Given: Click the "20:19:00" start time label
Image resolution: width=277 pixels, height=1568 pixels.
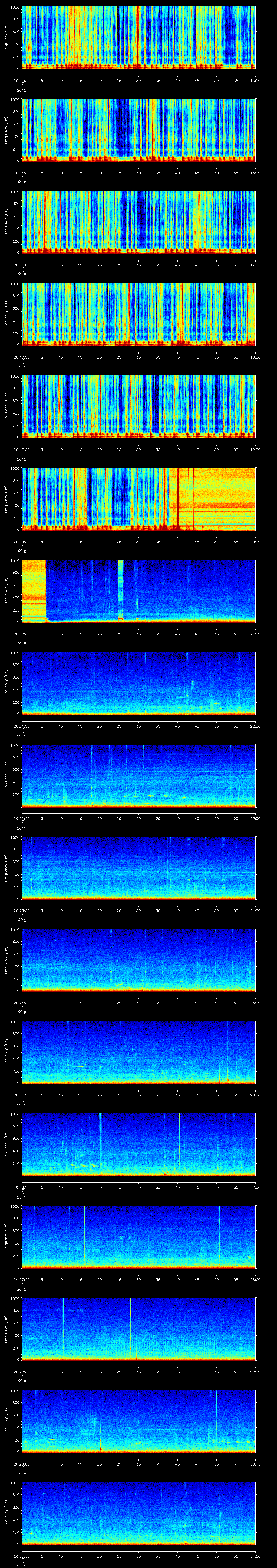Looking at the screenshot, I should click(22, 542).
